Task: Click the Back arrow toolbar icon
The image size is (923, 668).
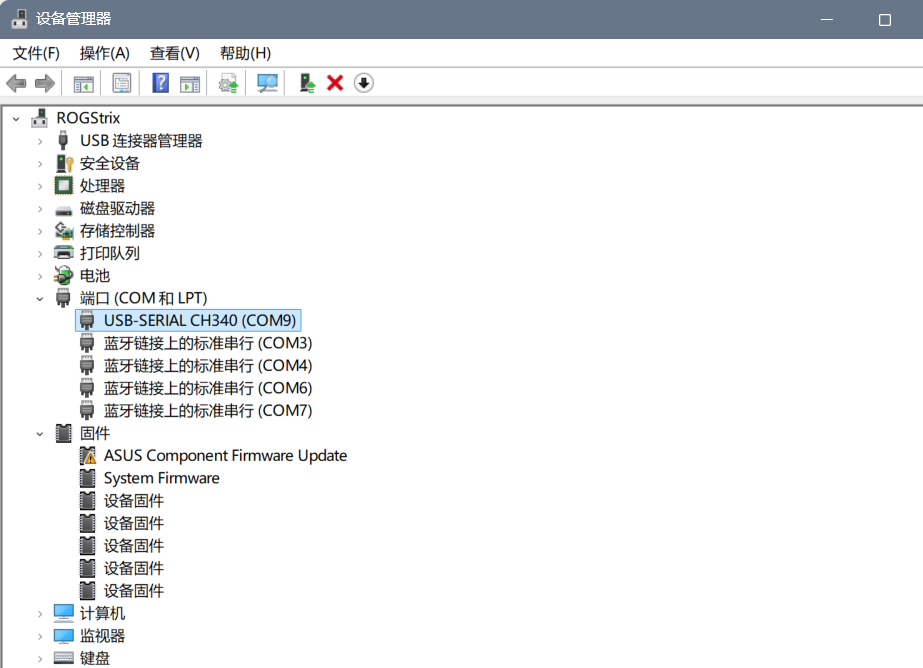Action: coord(16,83)
